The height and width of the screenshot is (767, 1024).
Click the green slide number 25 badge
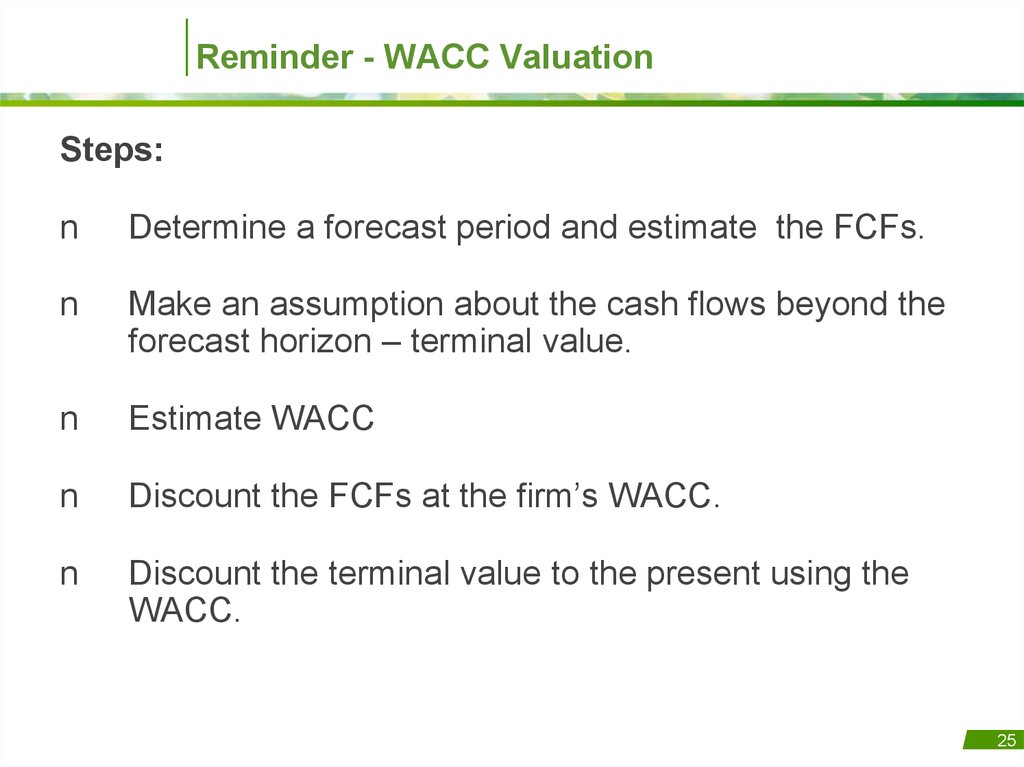click(x=994, y=740)
